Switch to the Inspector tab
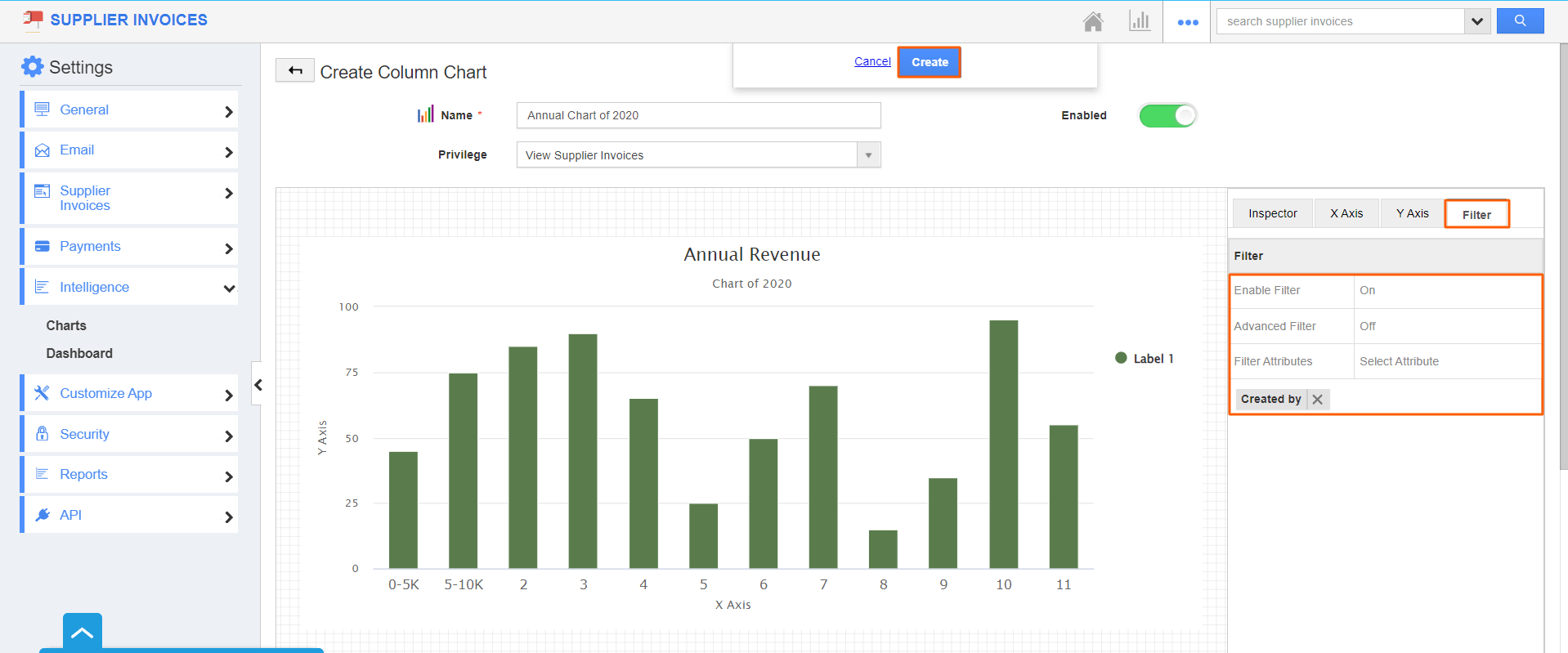 tap(1272, 213)
